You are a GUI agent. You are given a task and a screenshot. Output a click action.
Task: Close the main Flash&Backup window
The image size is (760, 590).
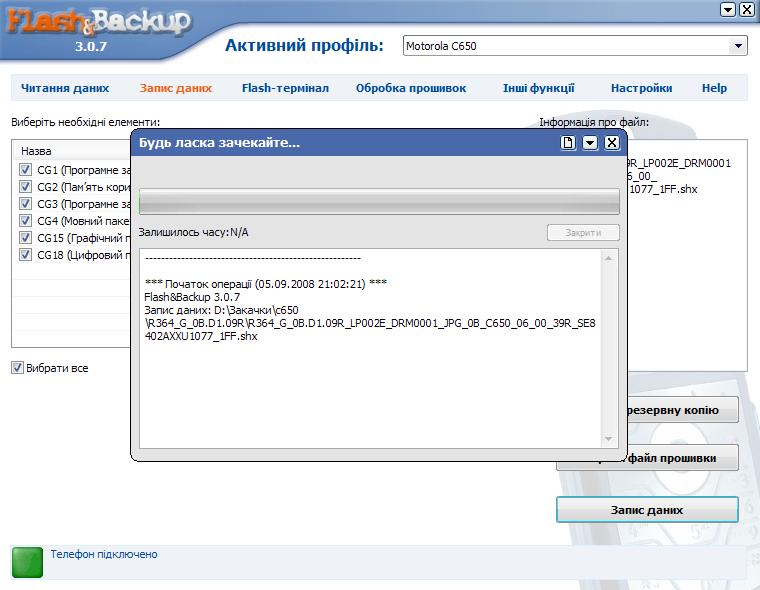[747, 9]
